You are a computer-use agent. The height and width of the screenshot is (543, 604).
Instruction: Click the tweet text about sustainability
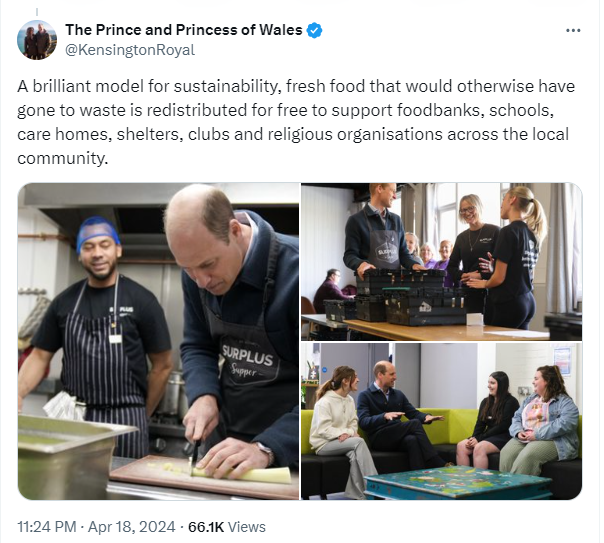pyautogui.click(x=296, y=122)
